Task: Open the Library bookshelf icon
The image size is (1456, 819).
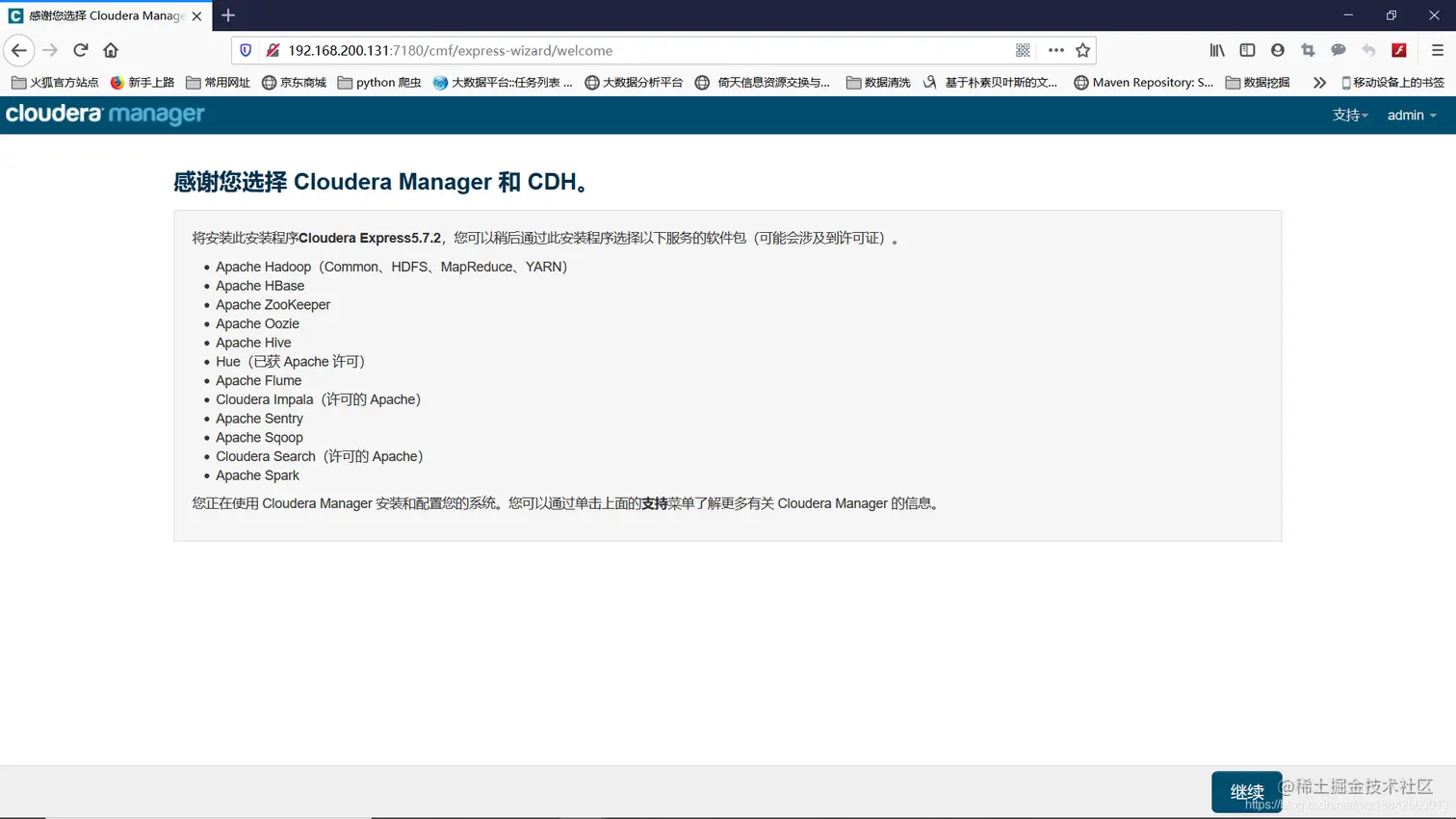Action: pos(1217,50)
